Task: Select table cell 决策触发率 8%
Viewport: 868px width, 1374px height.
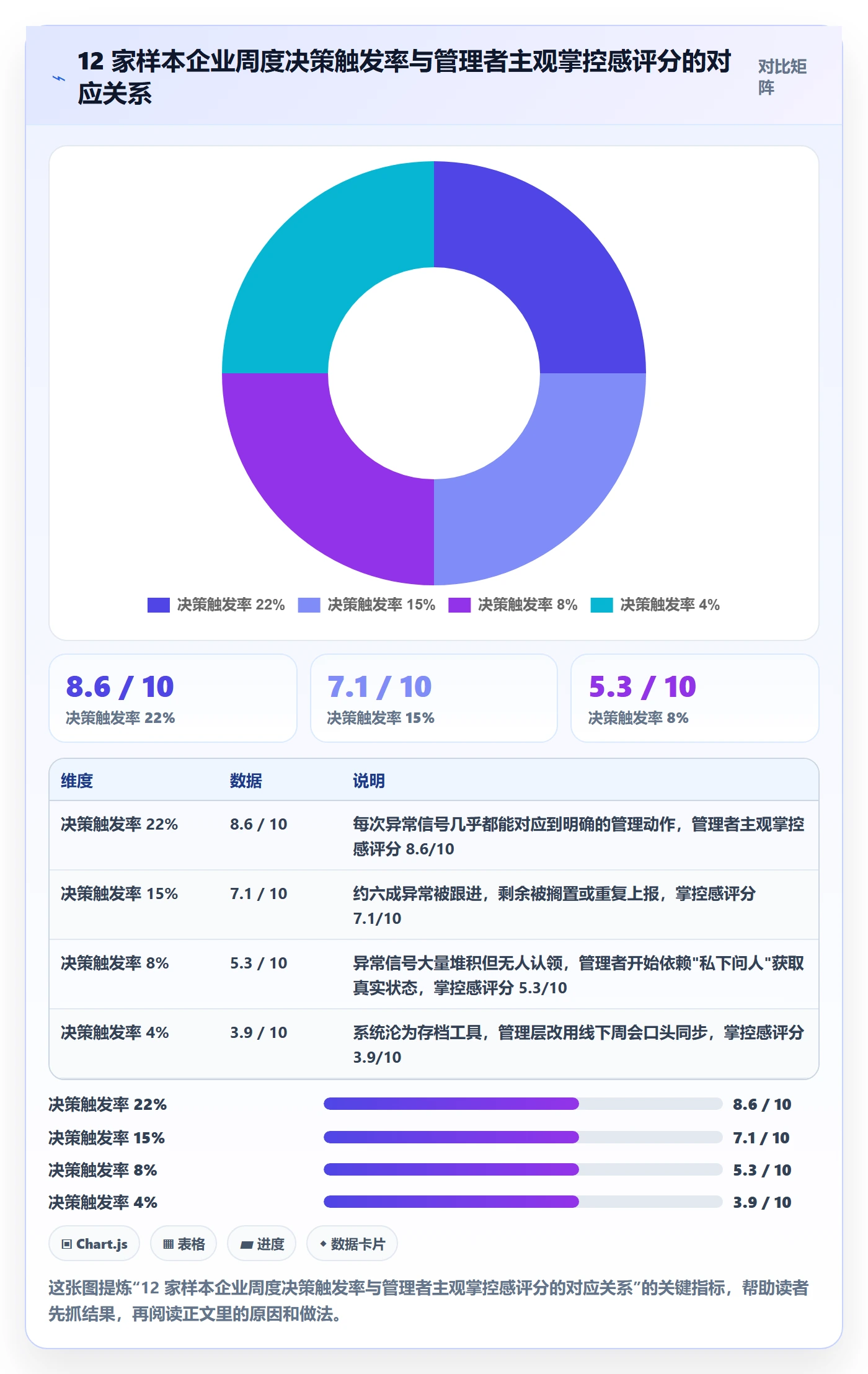Action: tap(115, 963)
